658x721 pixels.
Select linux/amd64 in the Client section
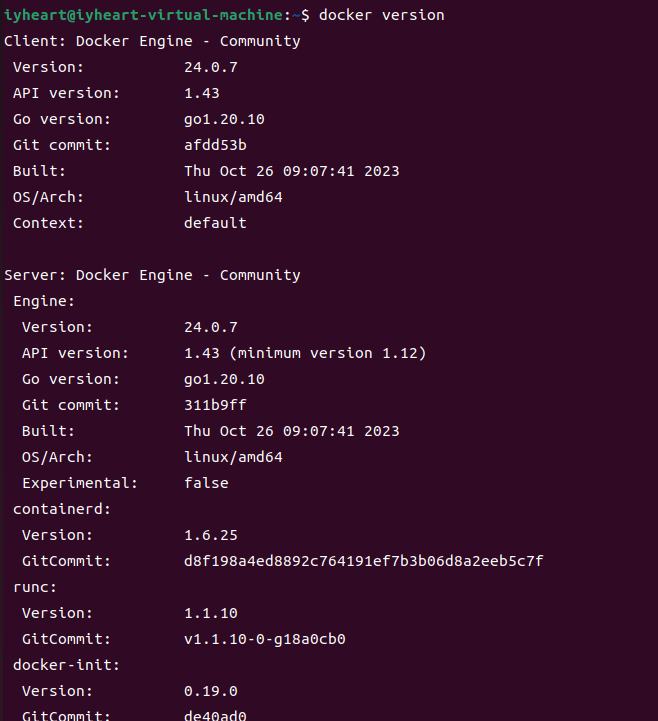[x=234, y=197]
